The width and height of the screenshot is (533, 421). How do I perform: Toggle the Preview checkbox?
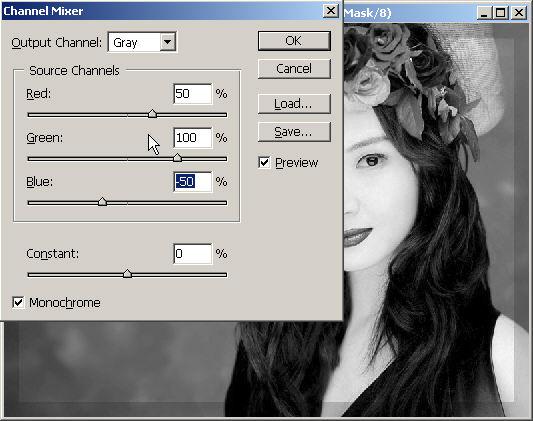coord(264,162)
